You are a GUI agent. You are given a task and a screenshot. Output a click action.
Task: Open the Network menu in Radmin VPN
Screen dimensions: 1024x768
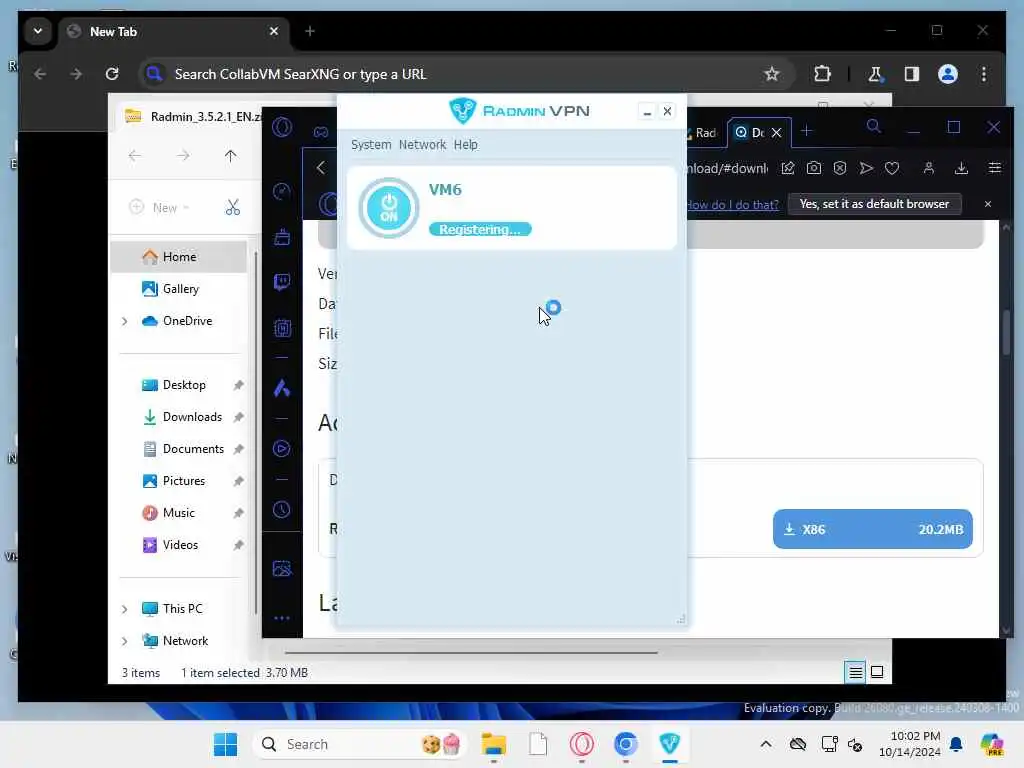tap(423, 144)
